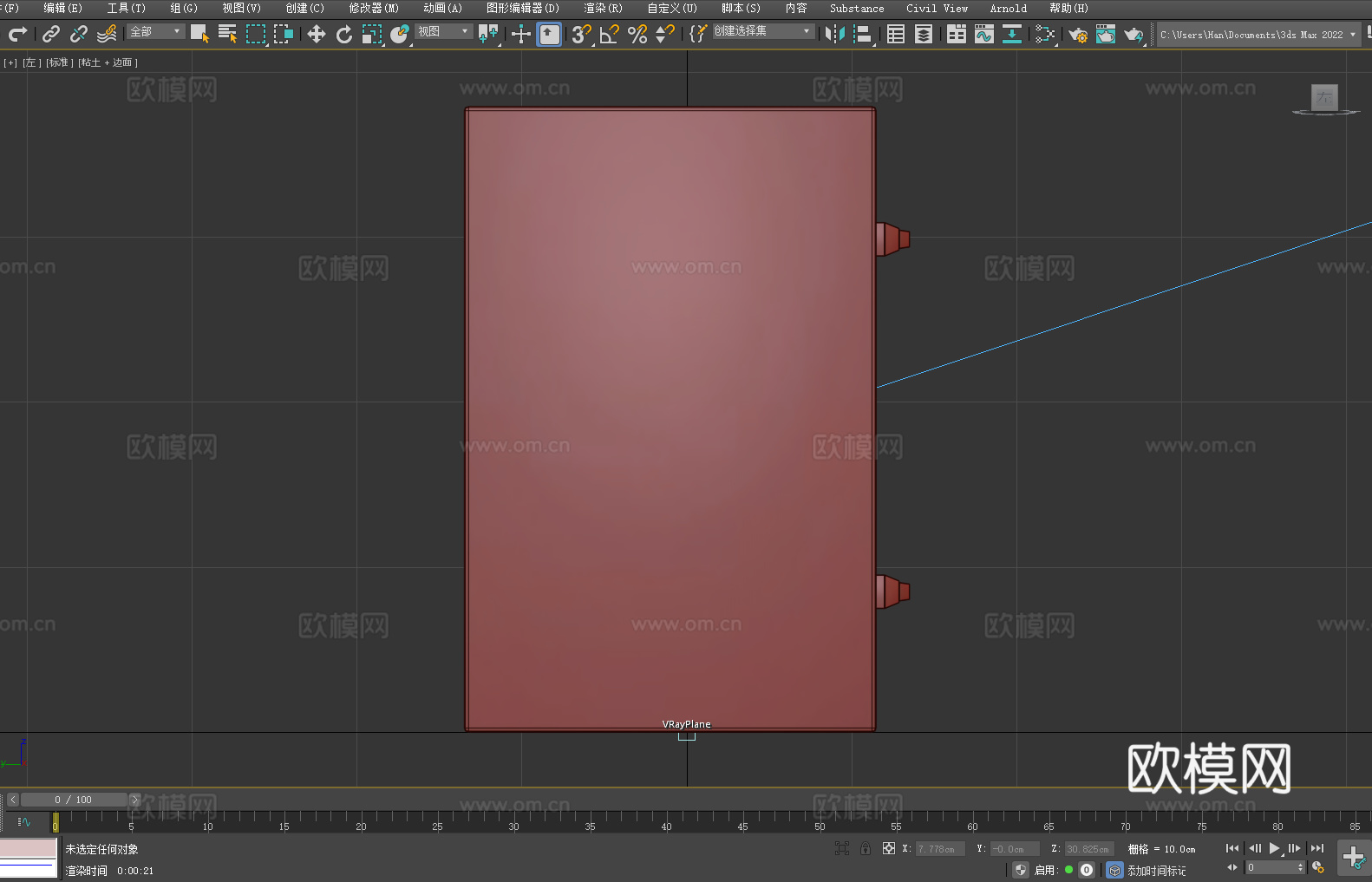This screenshot has width=1372, height=882.
Task: Click Rectangular Selection Region icon
Action: pyautogui.click(x=256, y=34)
